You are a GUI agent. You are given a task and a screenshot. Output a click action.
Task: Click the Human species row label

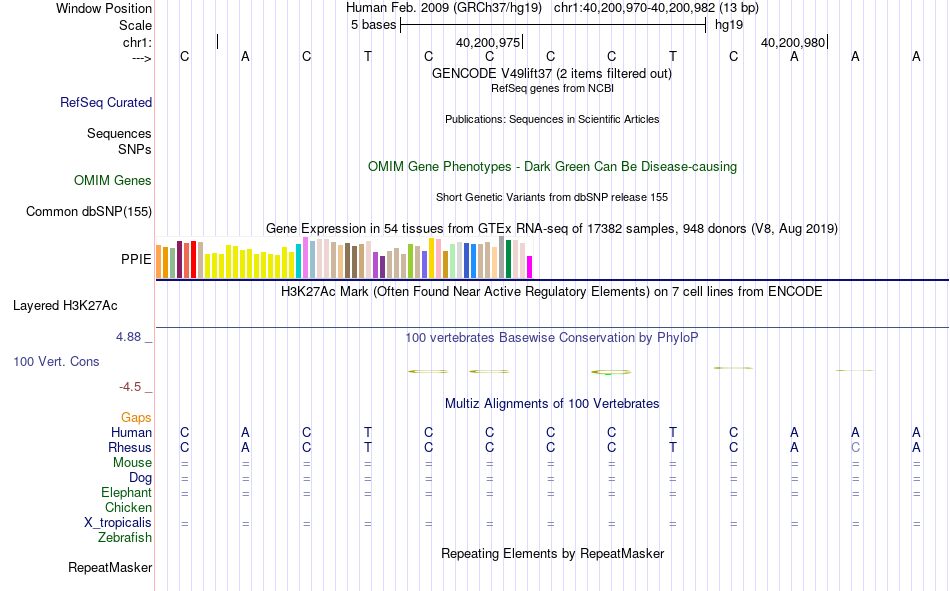[131, 432]
